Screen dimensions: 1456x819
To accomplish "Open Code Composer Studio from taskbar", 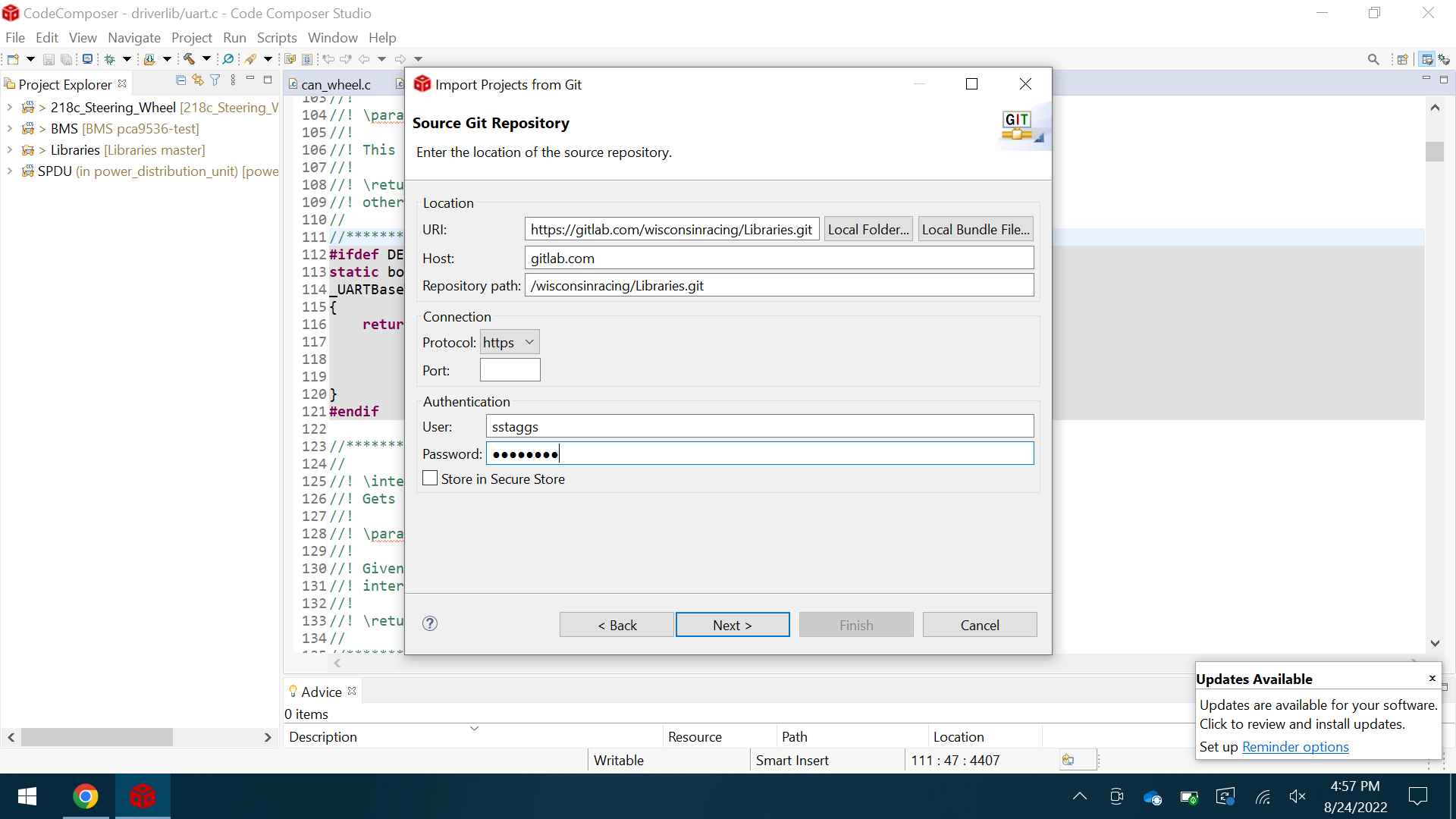I will pyautogui.click(x=142, y=796).
